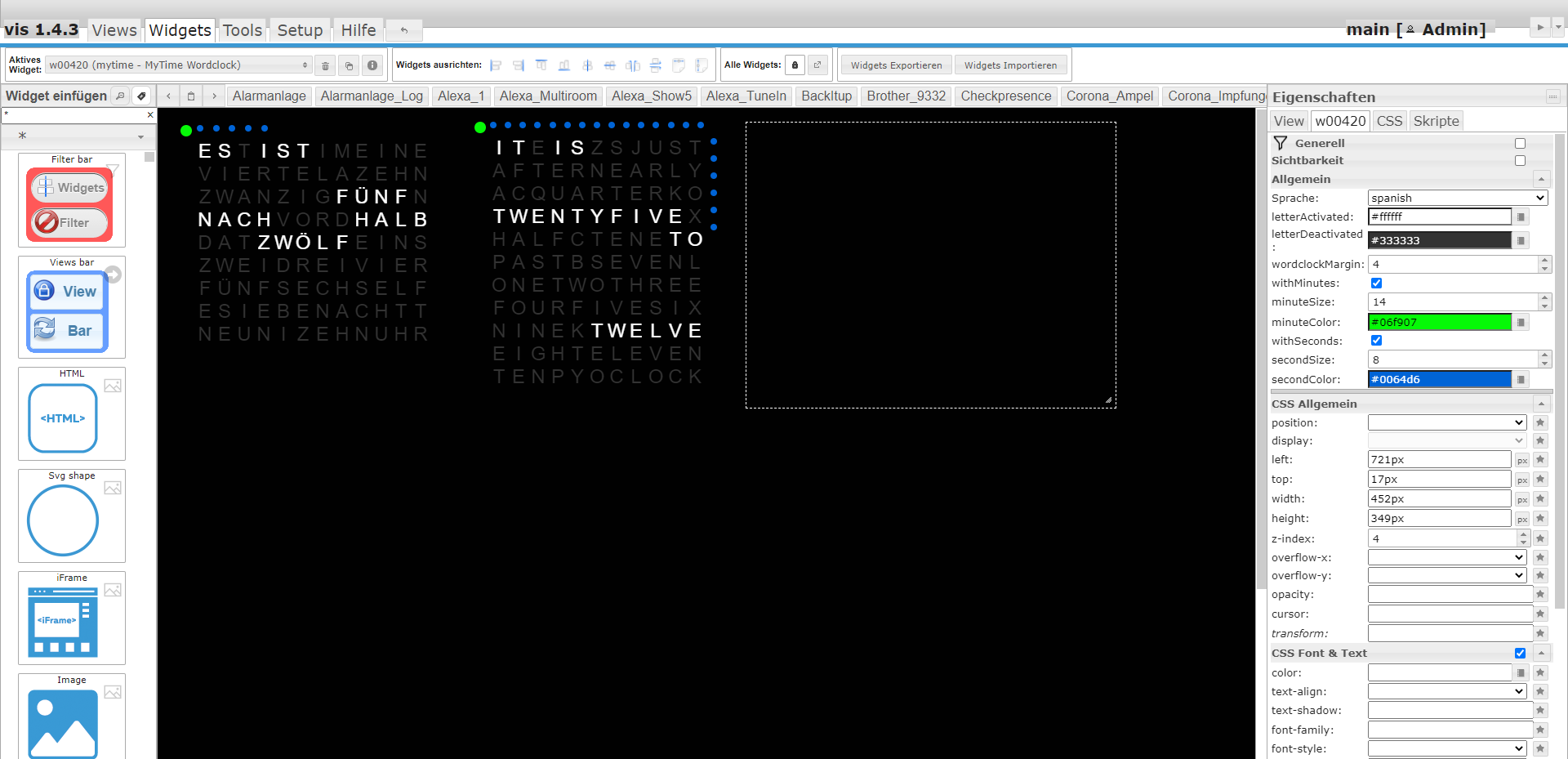Align widgets to the bottom edge
The image size is (1568, 759).
point(564,65)
